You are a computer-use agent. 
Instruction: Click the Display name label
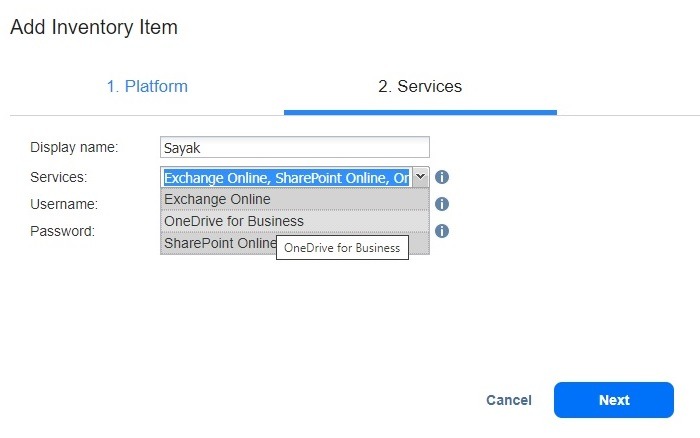tap(74, 147)
